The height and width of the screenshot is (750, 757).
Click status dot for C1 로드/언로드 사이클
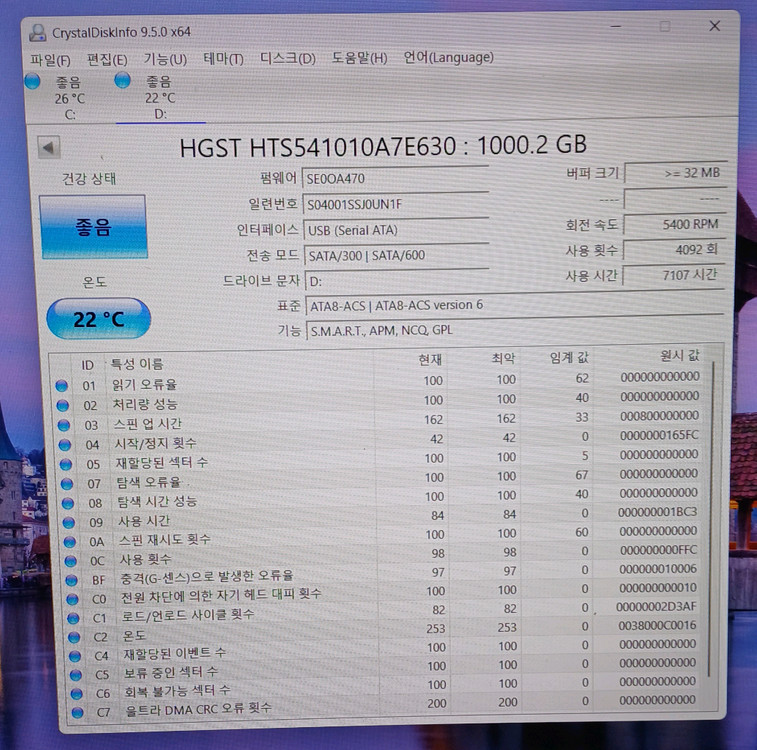[73, 618]
